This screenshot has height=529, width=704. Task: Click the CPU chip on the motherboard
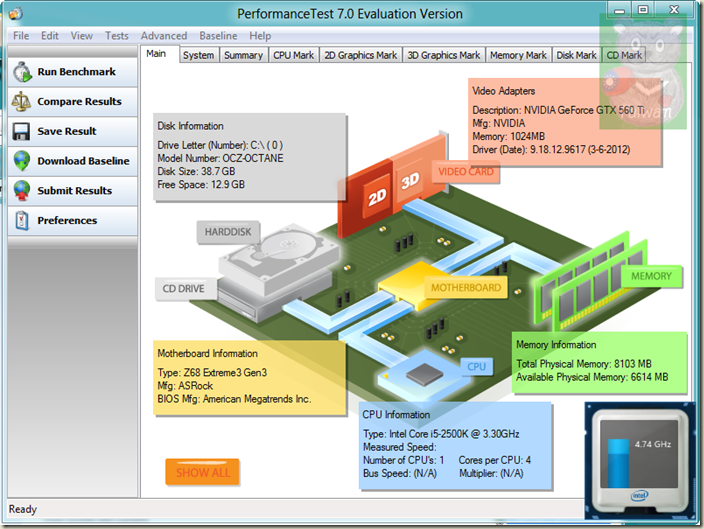424,374
